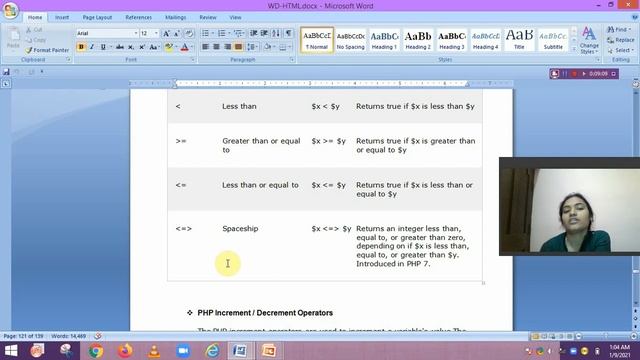This screenshot has height=360, width=640.
Task: Click the Replace button
Action: point(621,40)
